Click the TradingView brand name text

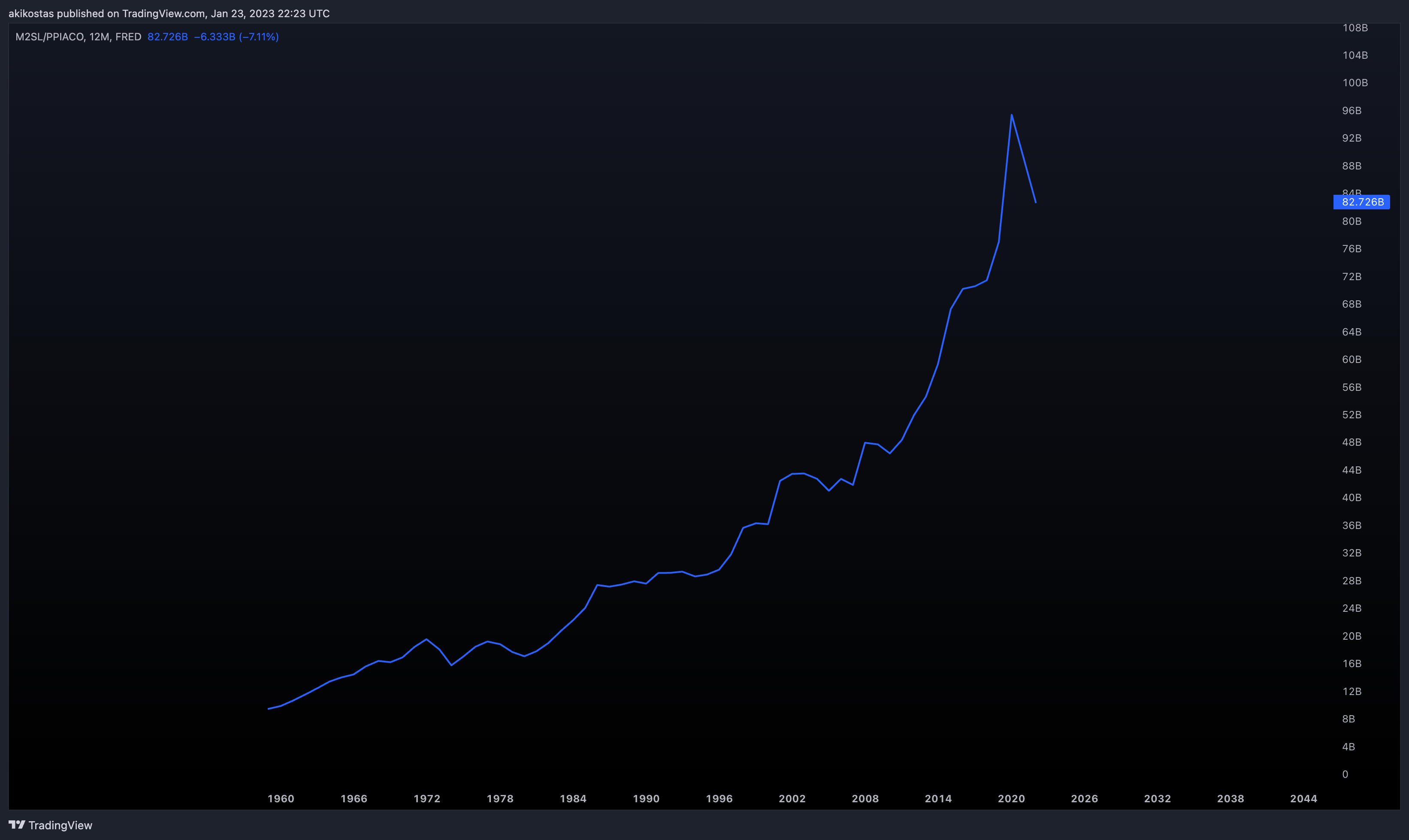[x=60, y=825]
